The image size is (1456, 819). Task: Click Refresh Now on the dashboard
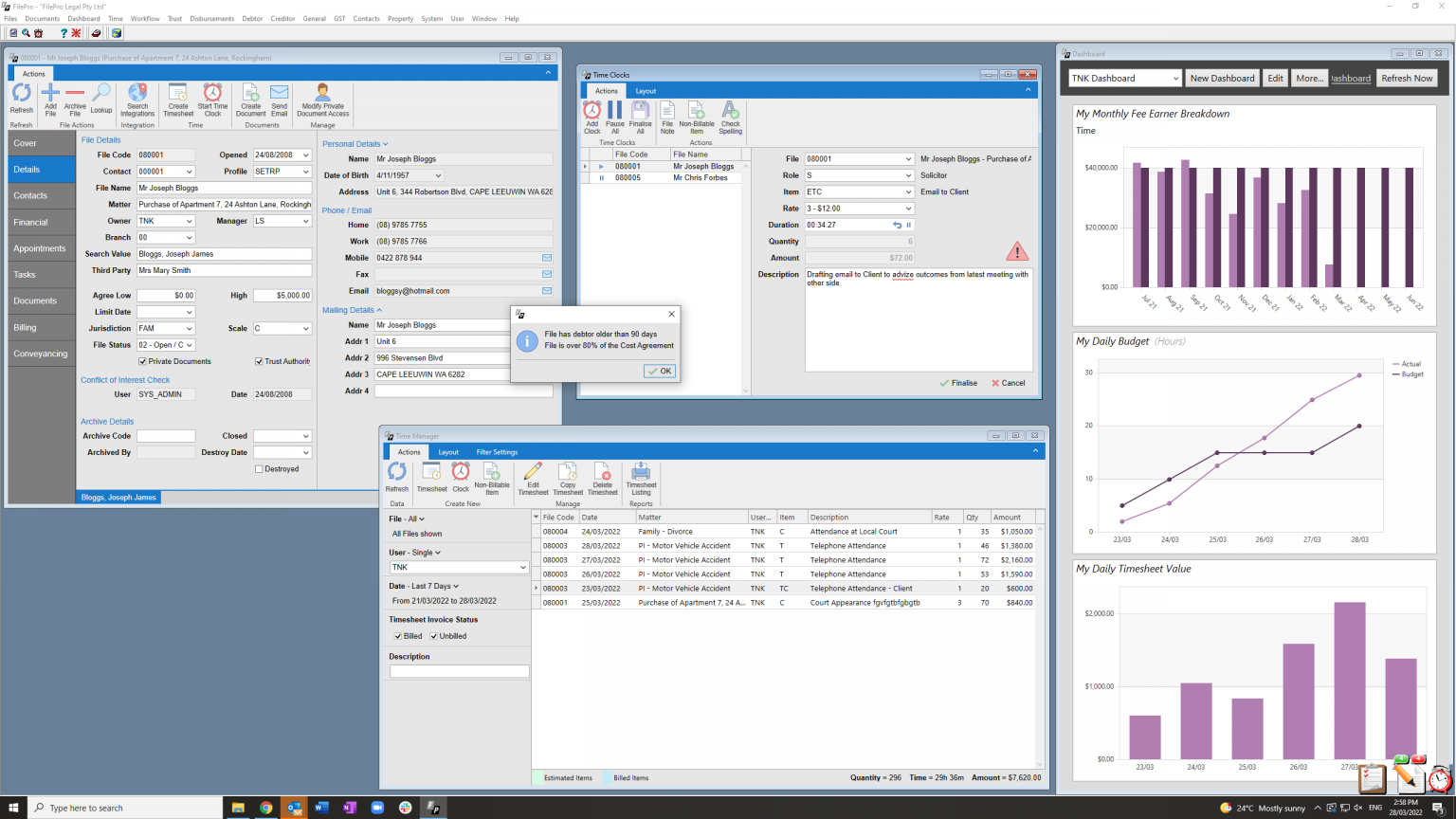pos(1407,78)
